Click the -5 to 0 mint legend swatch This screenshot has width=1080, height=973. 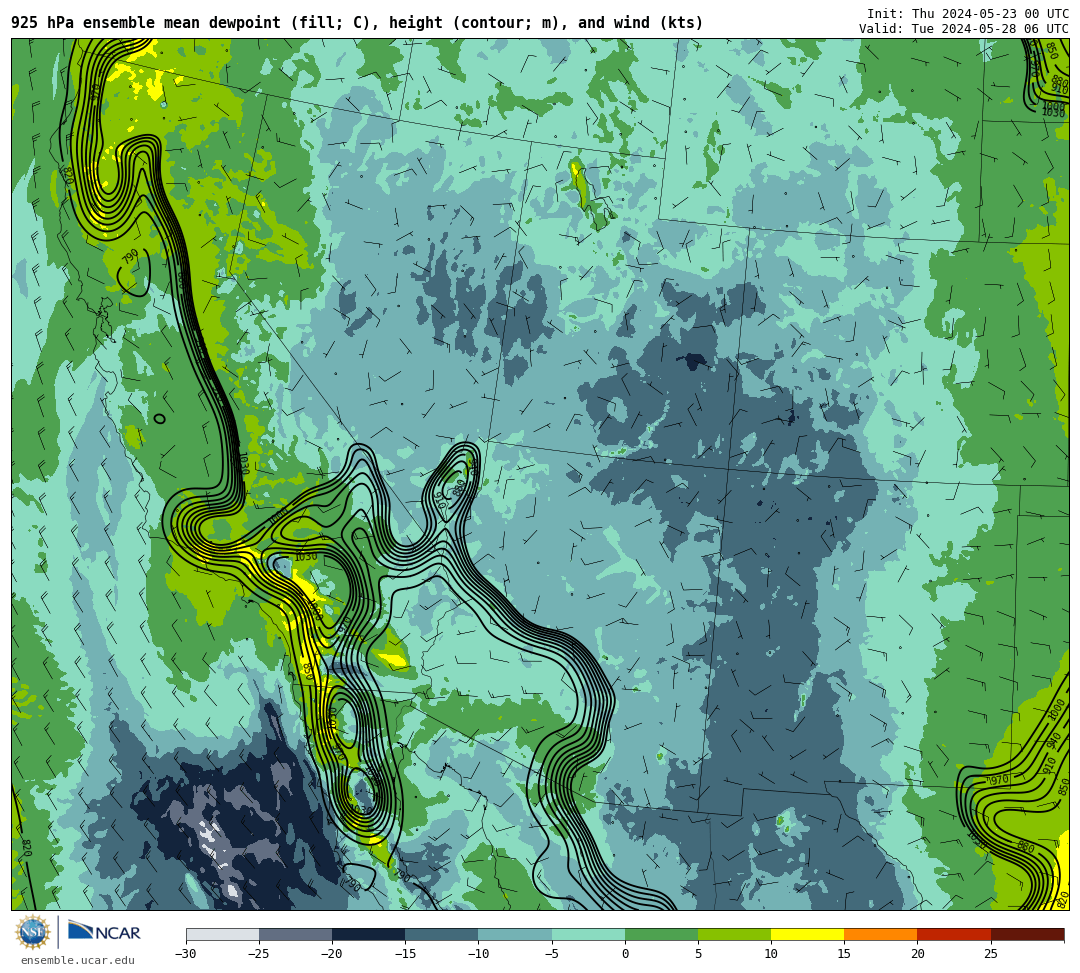(x=588, y=934)
